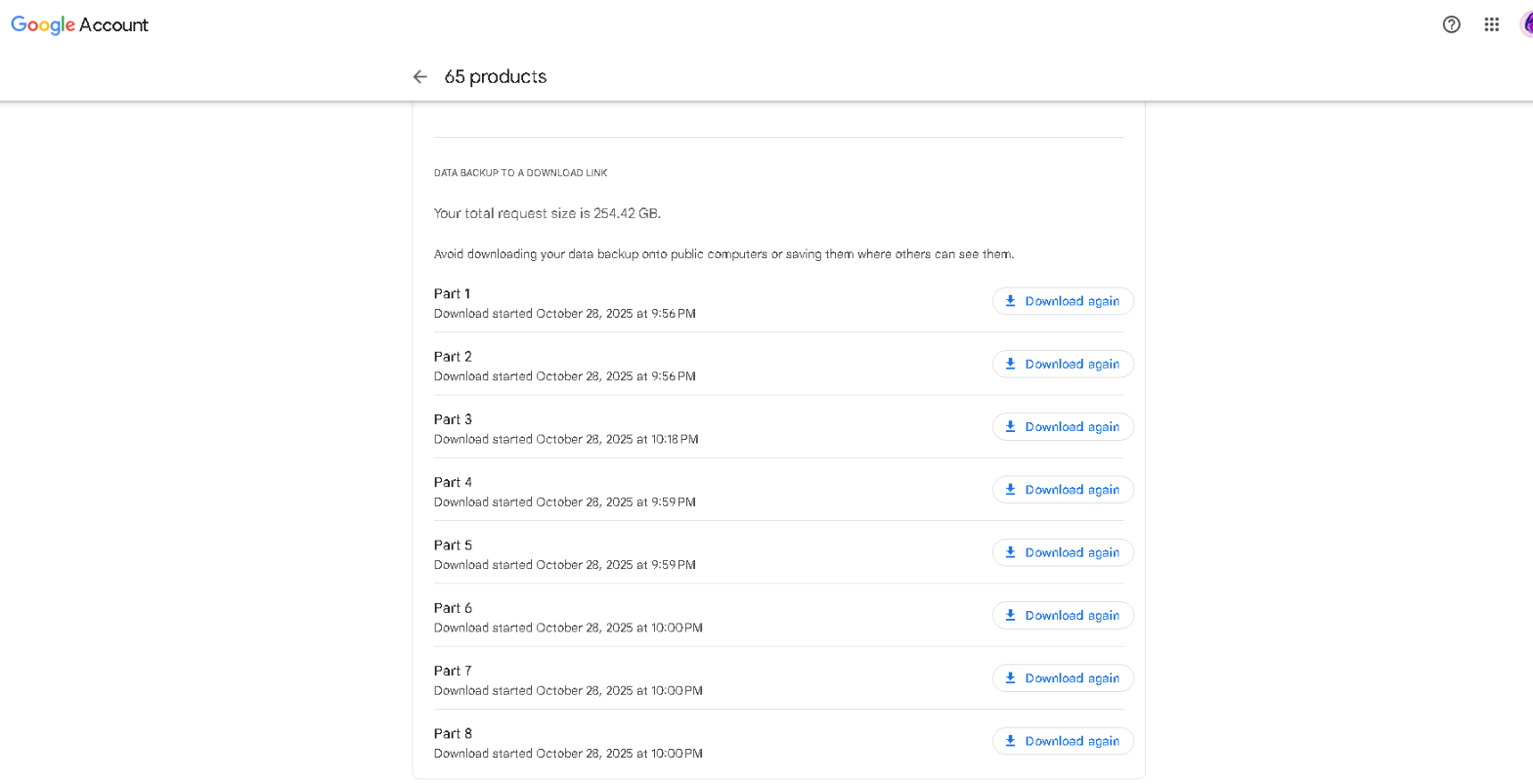Download Part 2 again
Viewport: 1533px width, 784px height.
1063,364
